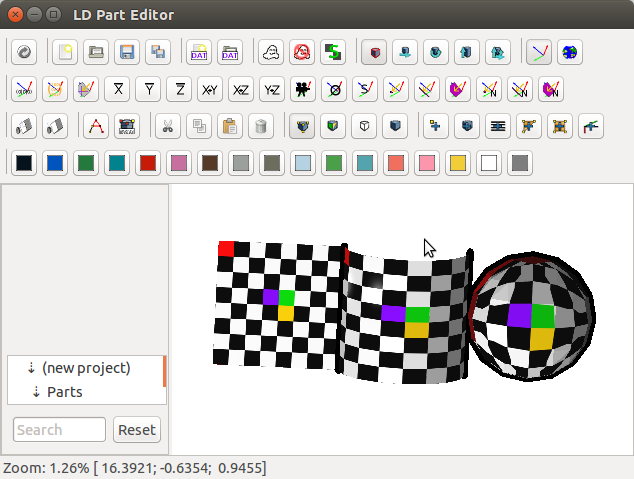Click the add vertex plus icon
The image size is (634, 479).
pyautogui.click(x=436, y=126)
